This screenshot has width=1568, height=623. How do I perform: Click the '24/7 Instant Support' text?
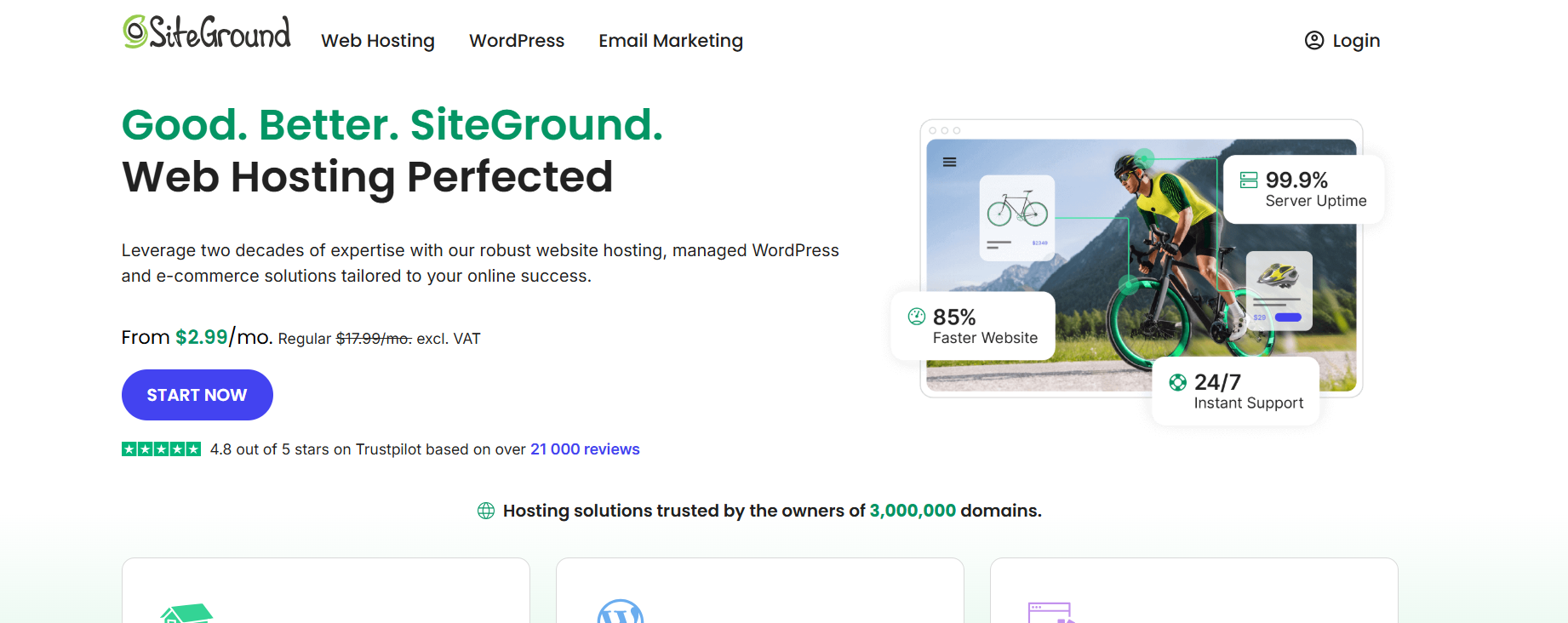(x=1248, y=392)
